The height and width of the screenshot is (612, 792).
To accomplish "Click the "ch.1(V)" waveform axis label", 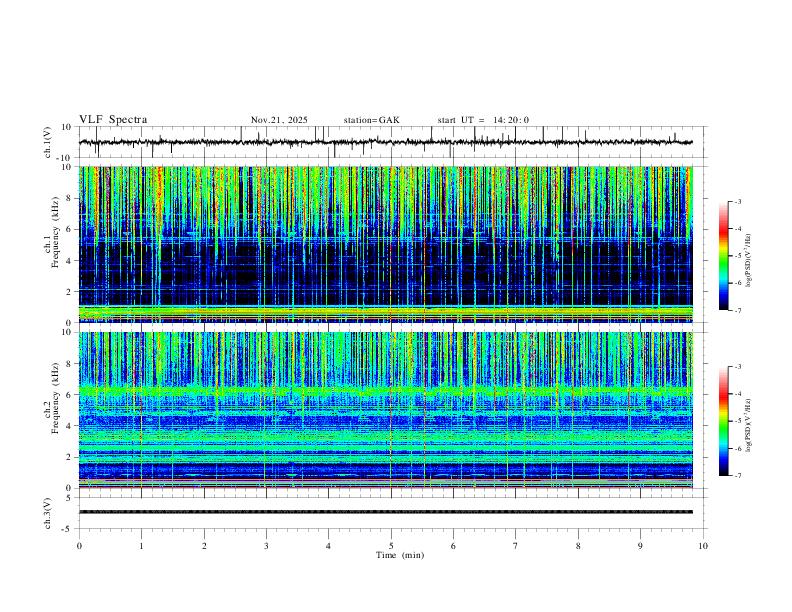I will click(x=48, y=142).
